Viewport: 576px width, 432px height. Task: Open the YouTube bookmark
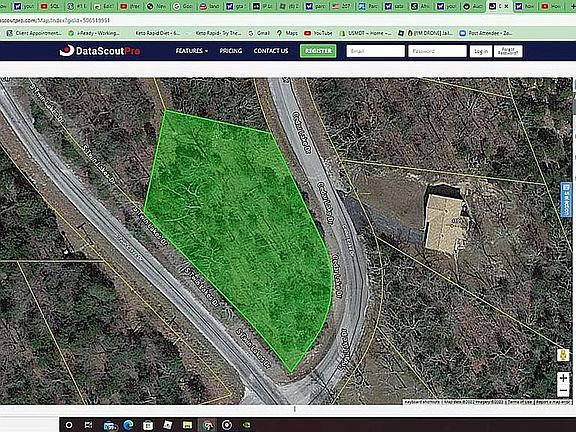point(318,33)
